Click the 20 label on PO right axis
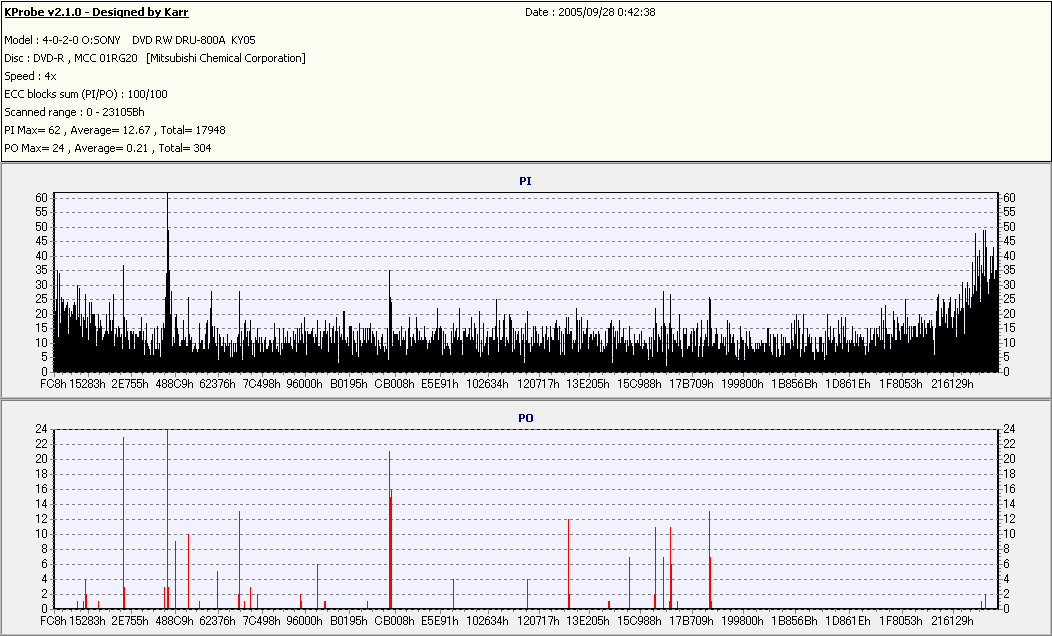Image resolution: width=1052 pixels, height=636 pixels. tap(1009, 460)
